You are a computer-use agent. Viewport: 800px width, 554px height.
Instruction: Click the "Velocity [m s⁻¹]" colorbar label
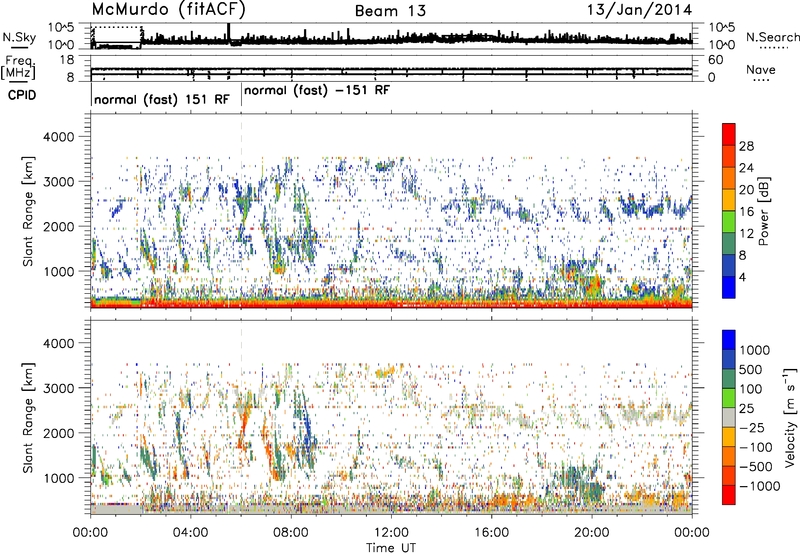(790, 417)
